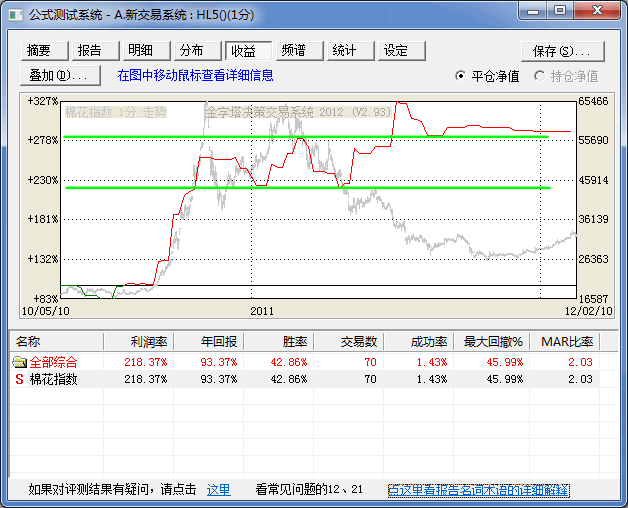
Task: Click the 12/02/10 end date label
Action: [588, 311]
